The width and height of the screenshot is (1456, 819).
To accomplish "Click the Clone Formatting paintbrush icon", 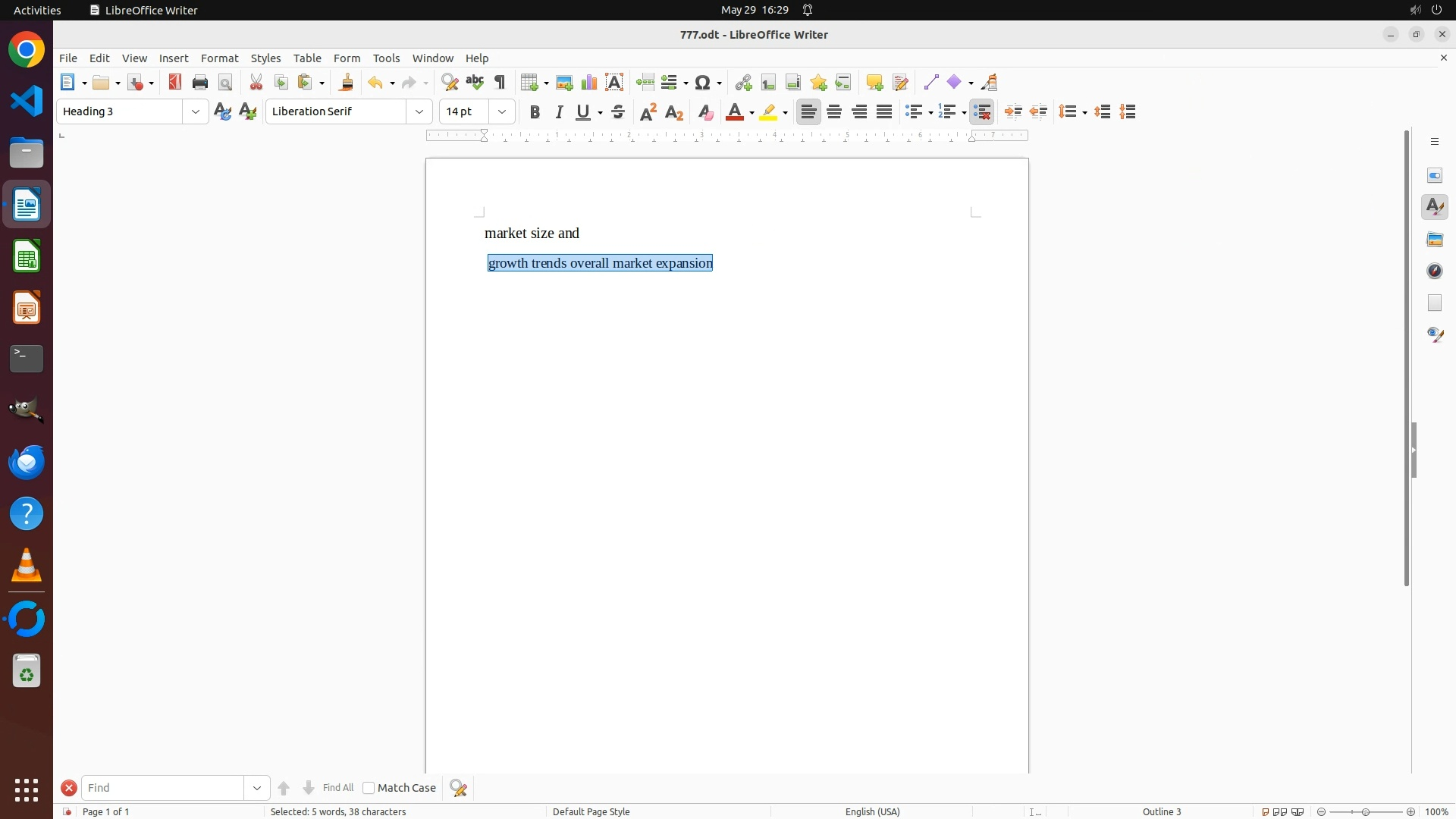I will pos(347,82).
